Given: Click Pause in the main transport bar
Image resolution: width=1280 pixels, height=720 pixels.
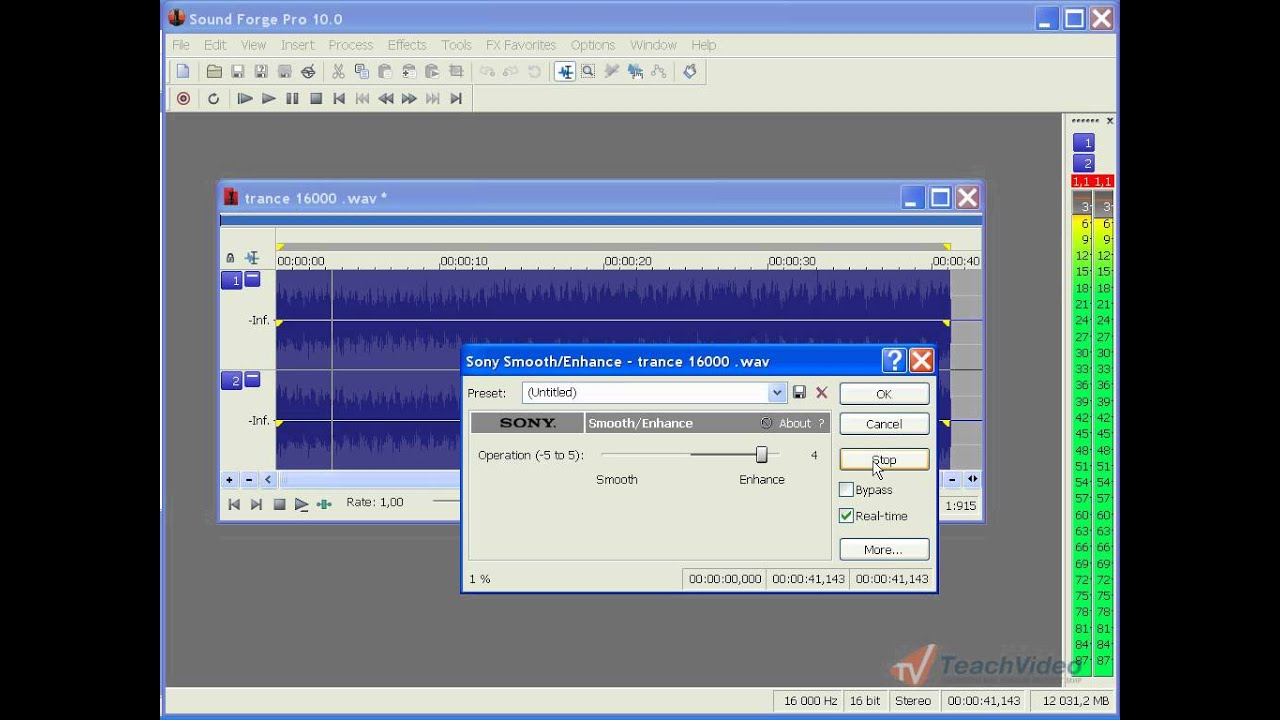Looking at the screenshot, I should (292, 98).
